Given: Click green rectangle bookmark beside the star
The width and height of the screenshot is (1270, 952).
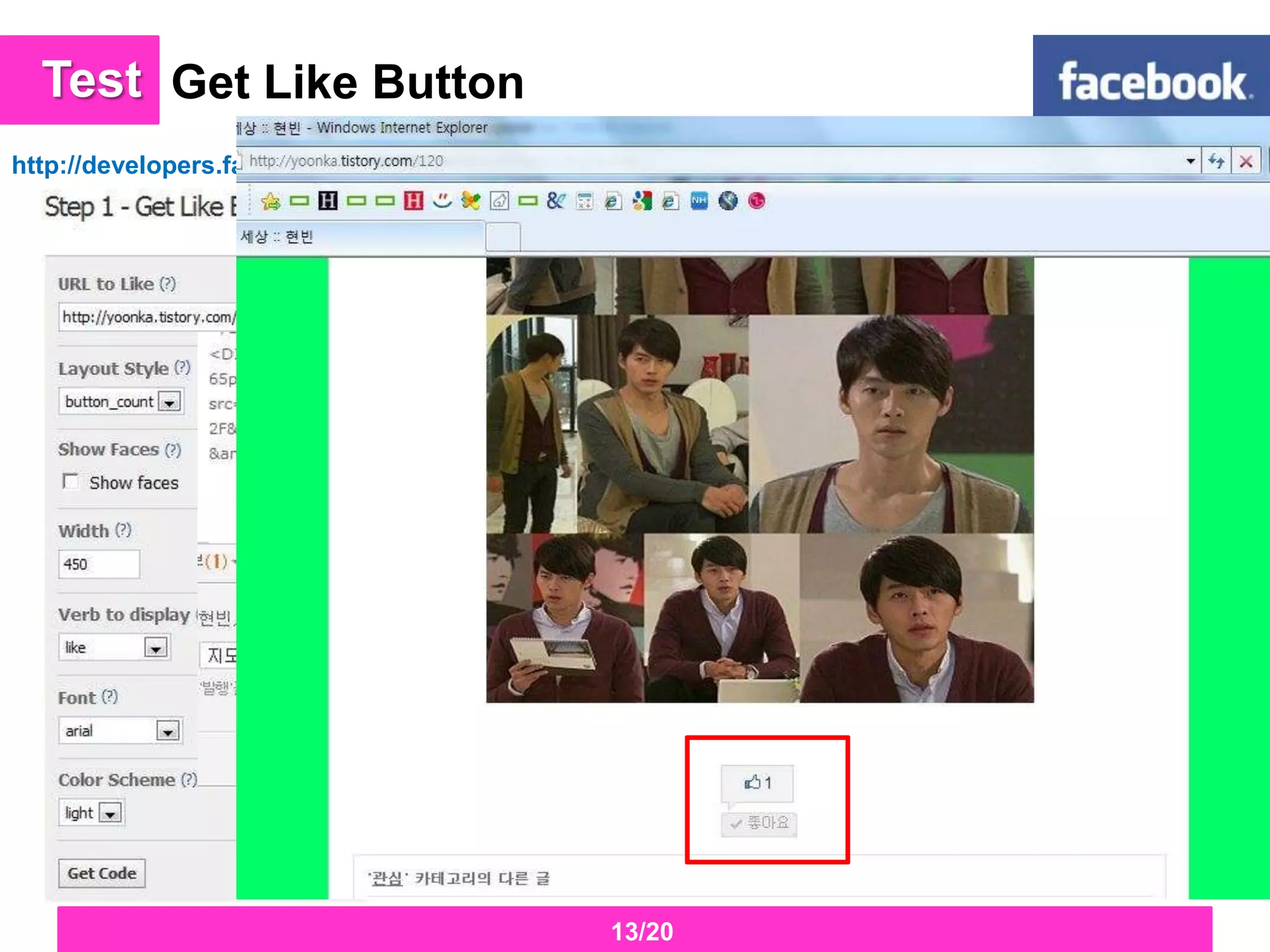Looking at the screenshot, I should point(300,201).
